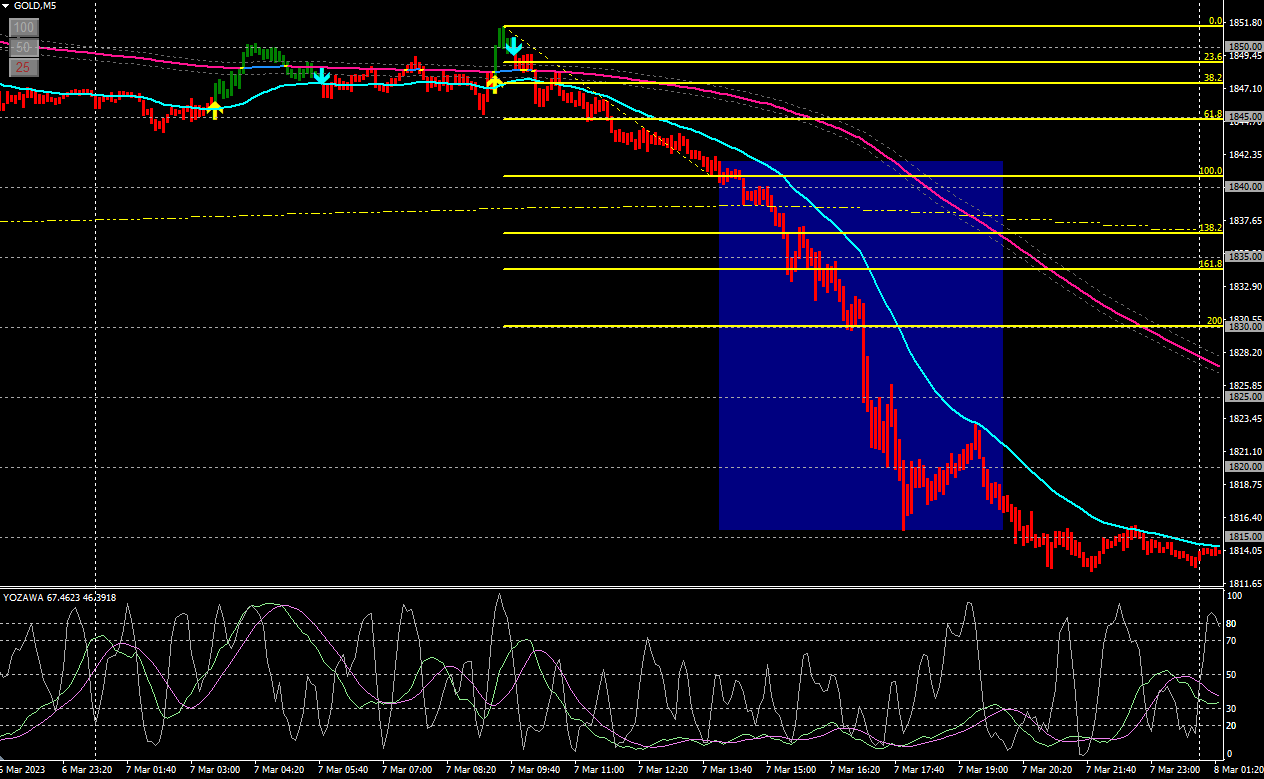Click the 7 Mar 08:20 time label
The image size is (1264, 779).
[471, 770]
